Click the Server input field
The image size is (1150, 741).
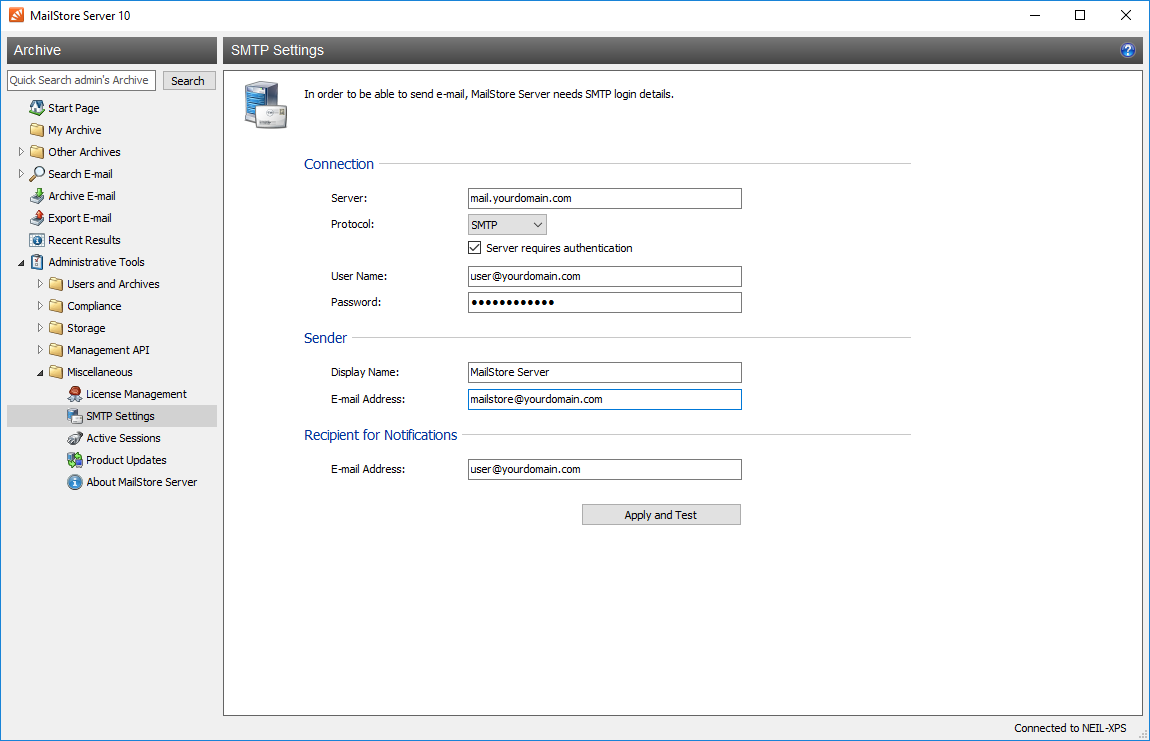(x=604, y=198)
